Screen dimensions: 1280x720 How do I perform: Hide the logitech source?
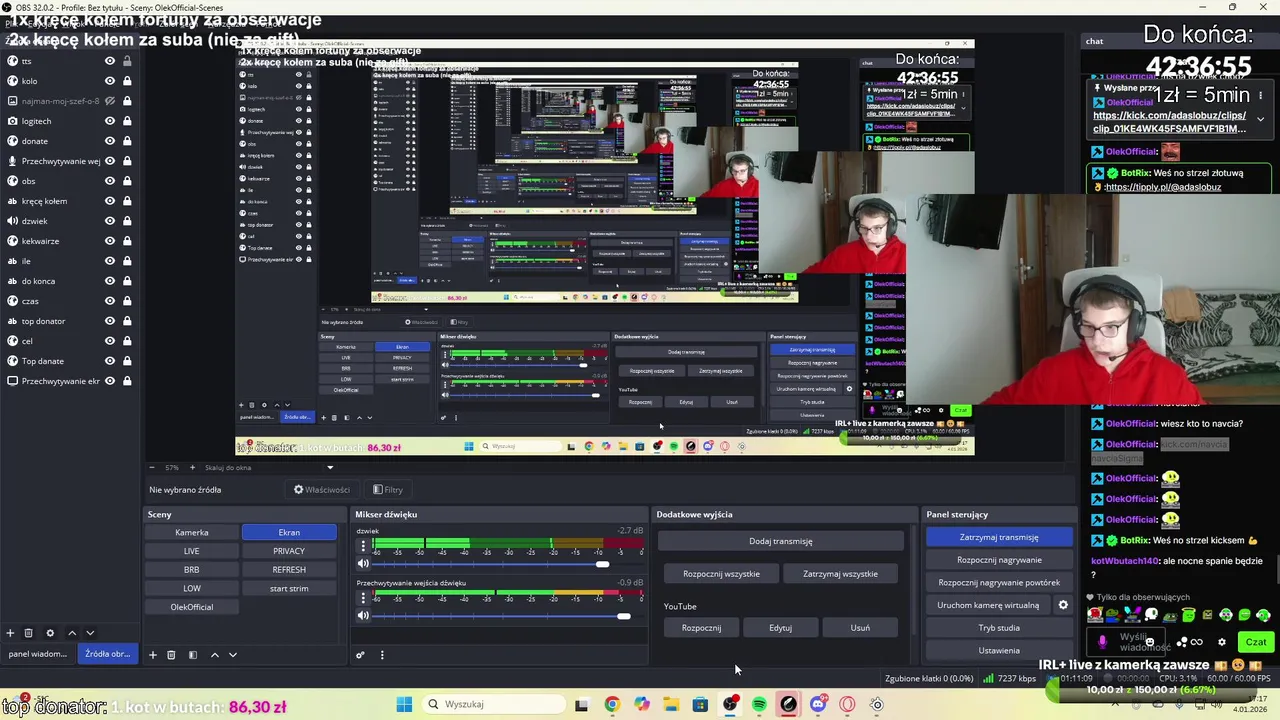point(110,121)
